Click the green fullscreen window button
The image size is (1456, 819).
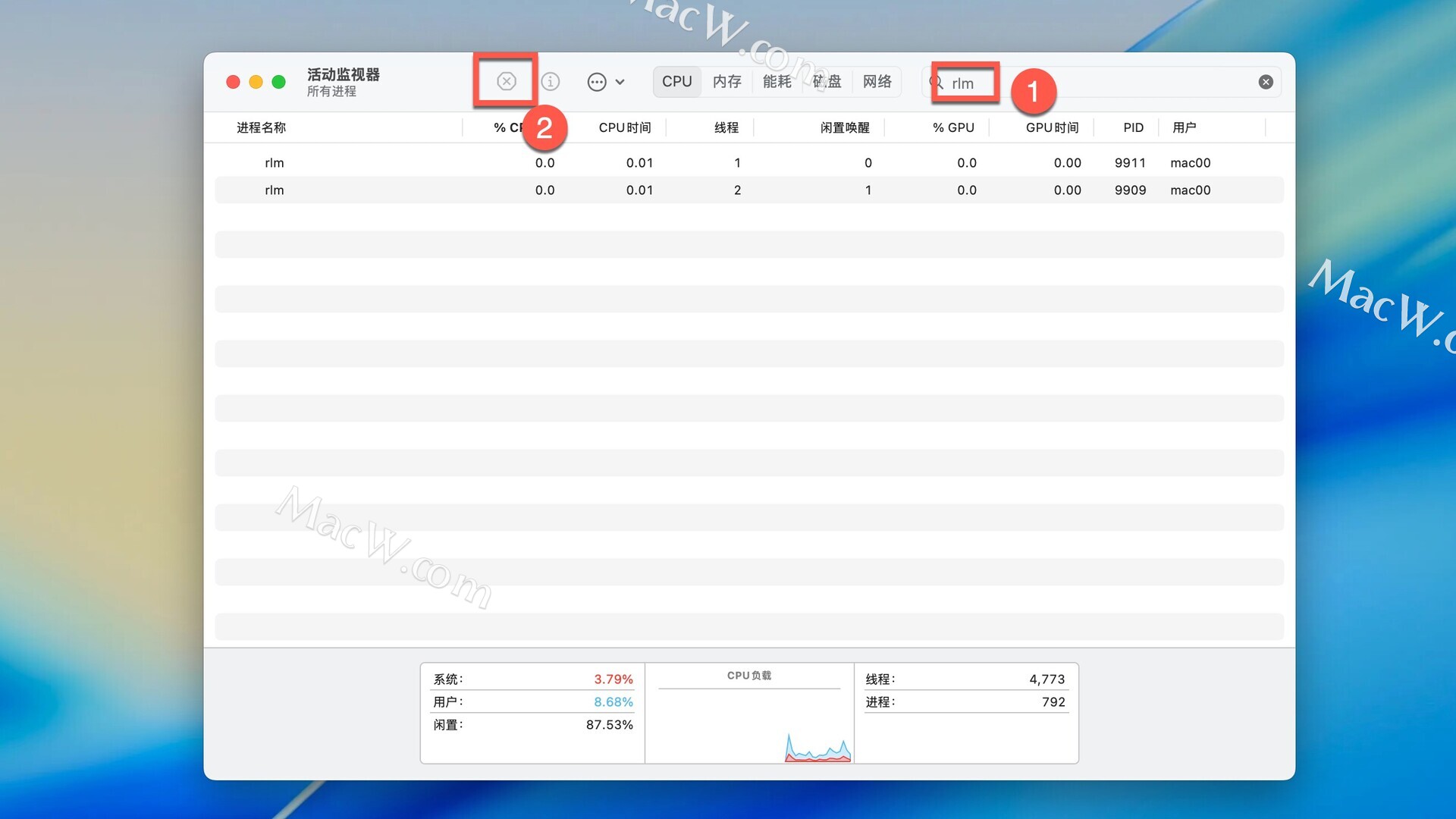coord(278,82)
